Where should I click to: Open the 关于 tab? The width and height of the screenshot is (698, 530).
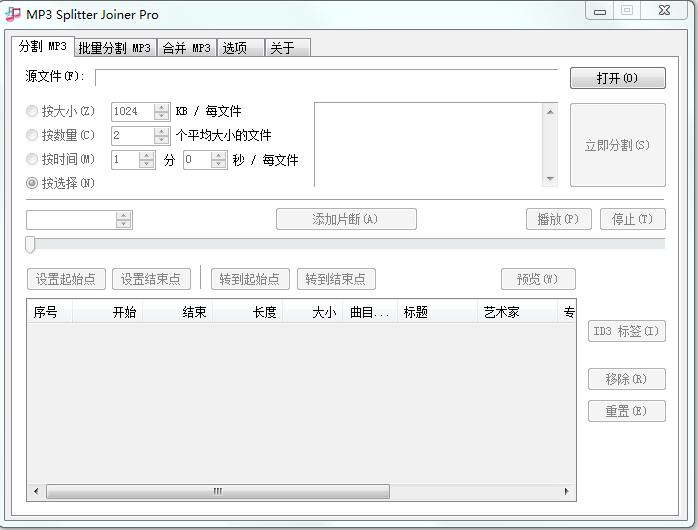[288, 48]
